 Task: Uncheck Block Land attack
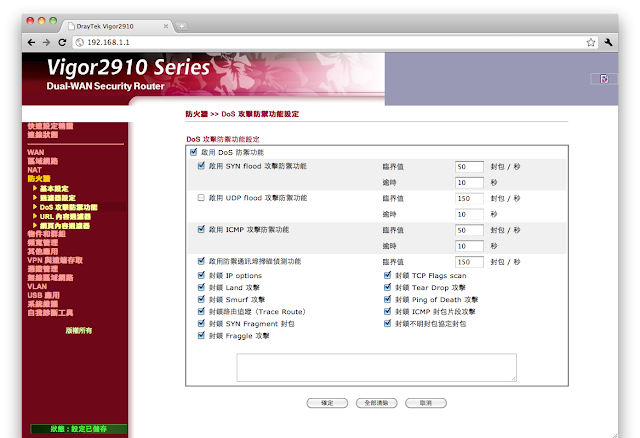[201, 287]
